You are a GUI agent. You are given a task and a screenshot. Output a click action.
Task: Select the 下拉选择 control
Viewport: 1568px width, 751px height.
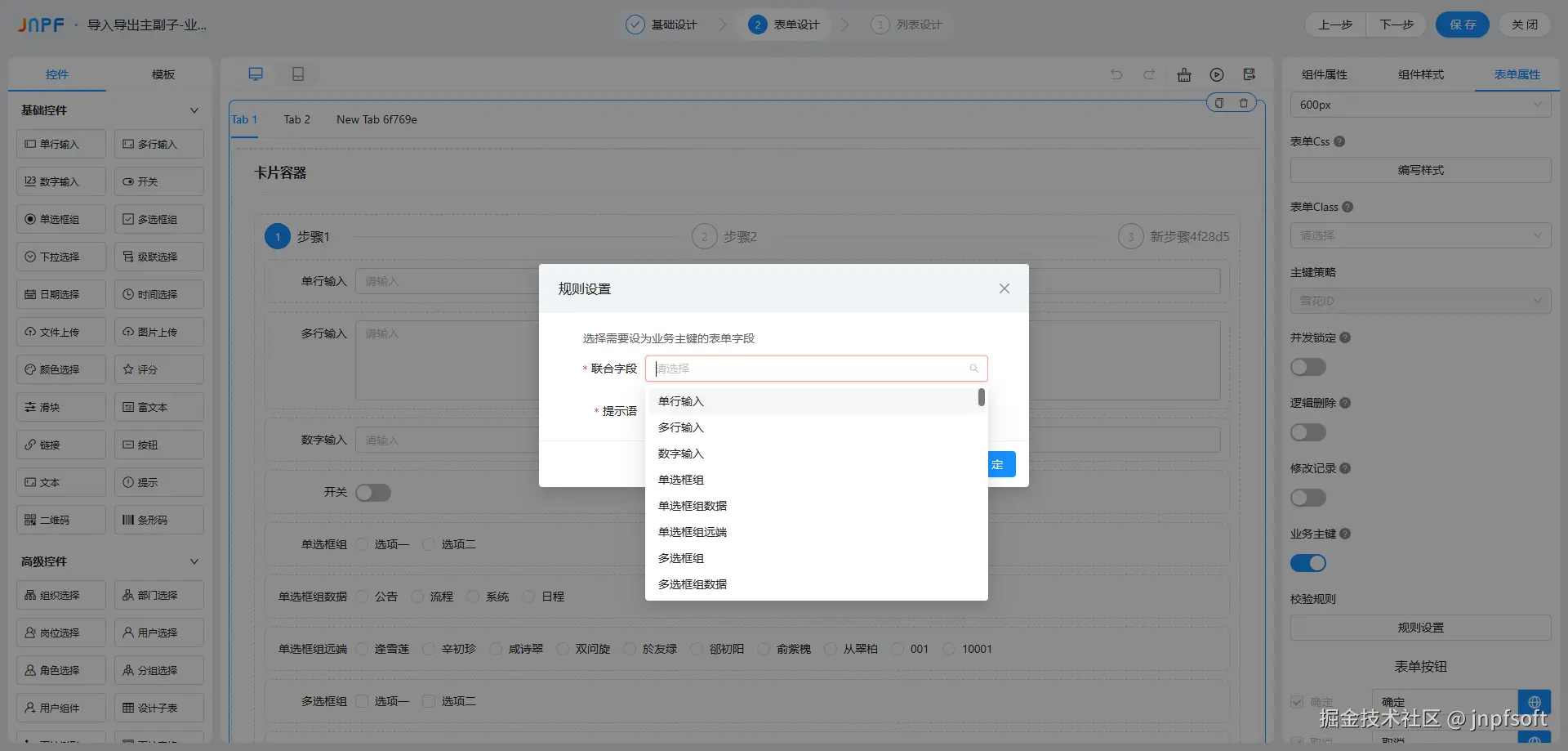[61, 257]
